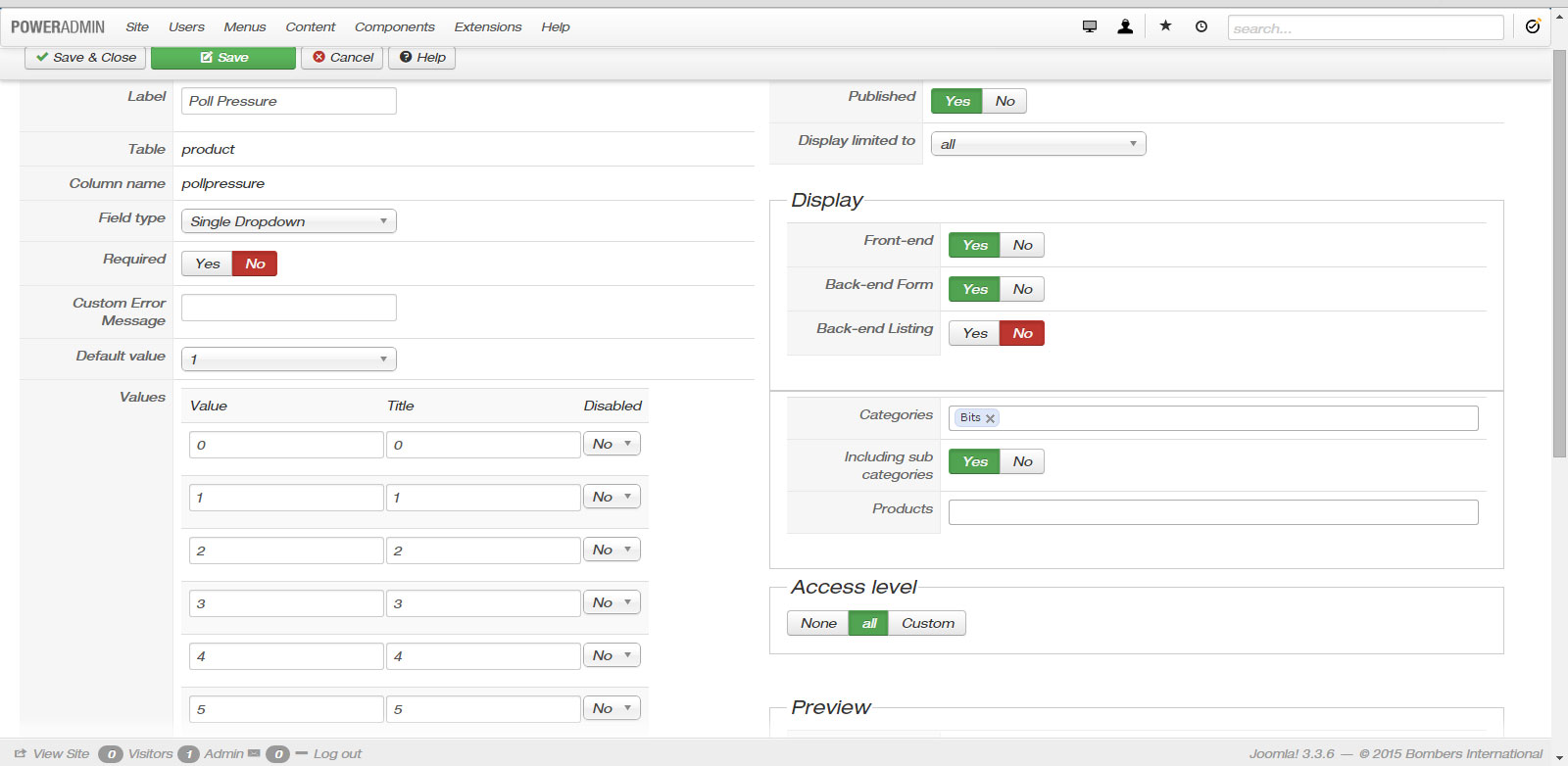This screenshot has width=1568, height=766.
Task: Open the Extensions menu
Action: tap(488, 26)
